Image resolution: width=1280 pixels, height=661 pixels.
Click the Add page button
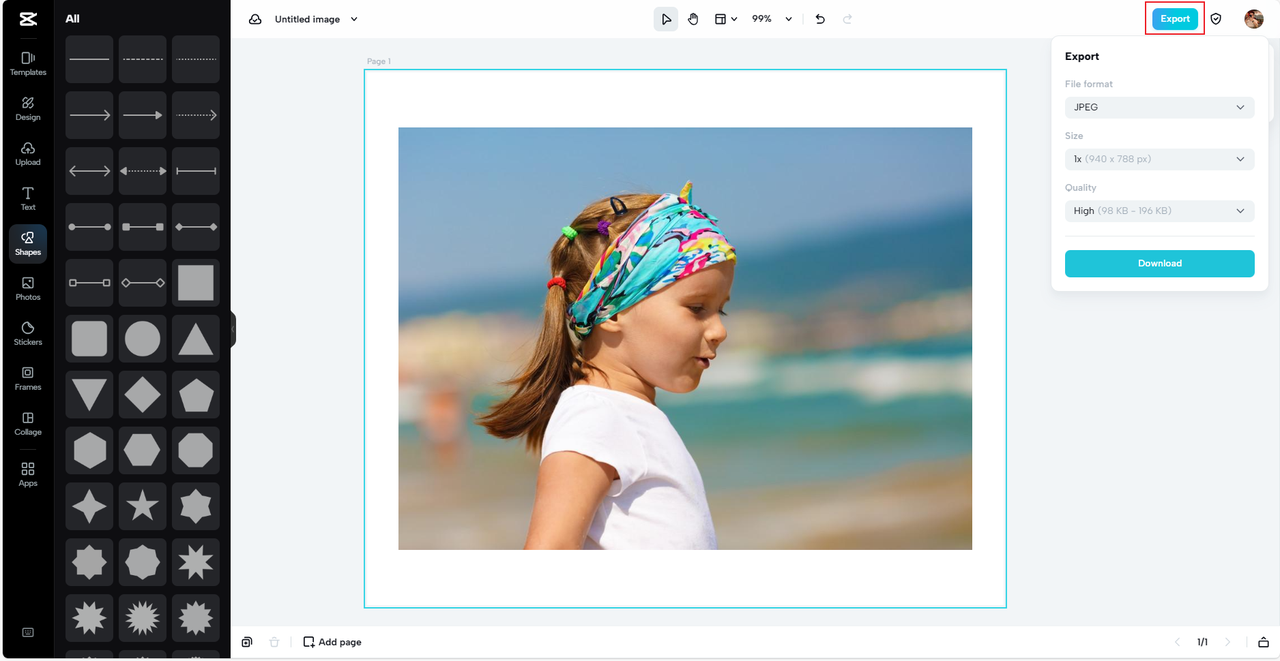tap(332, 642)
